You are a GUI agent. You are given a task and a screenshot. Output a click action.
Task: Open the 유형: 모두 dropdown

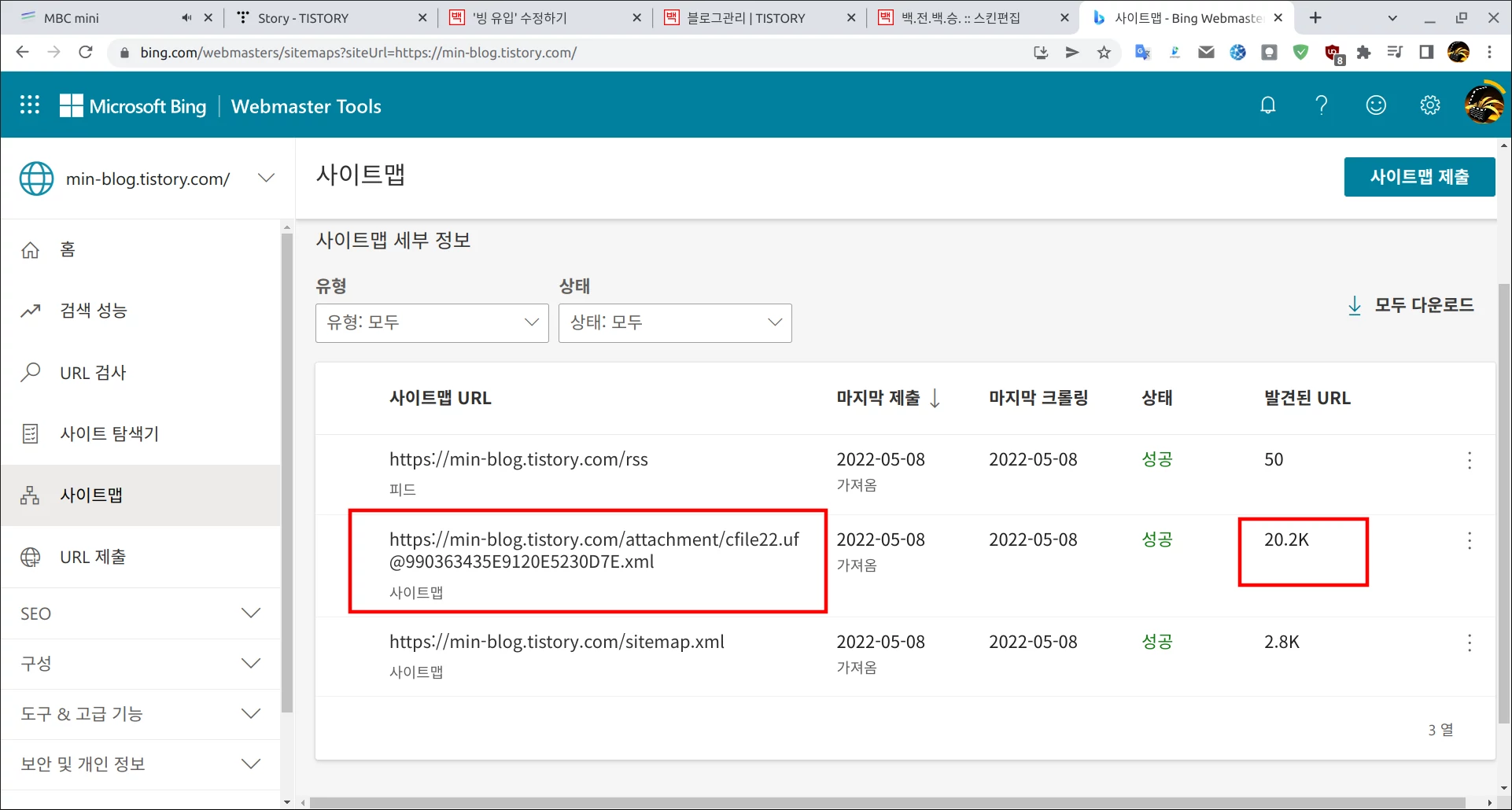coord(432,322)
